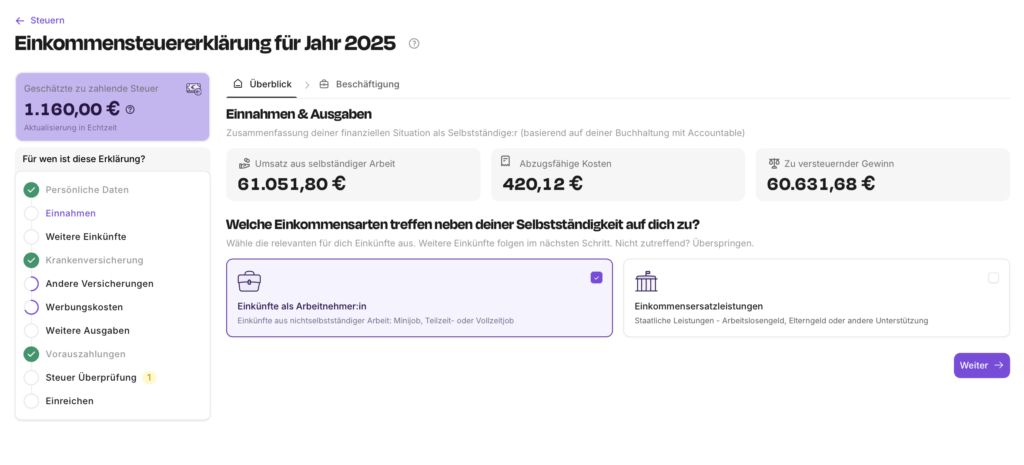Go to the Weitere Ausgaben step
Screen dimensions: 1024x465
click(88, 330)
